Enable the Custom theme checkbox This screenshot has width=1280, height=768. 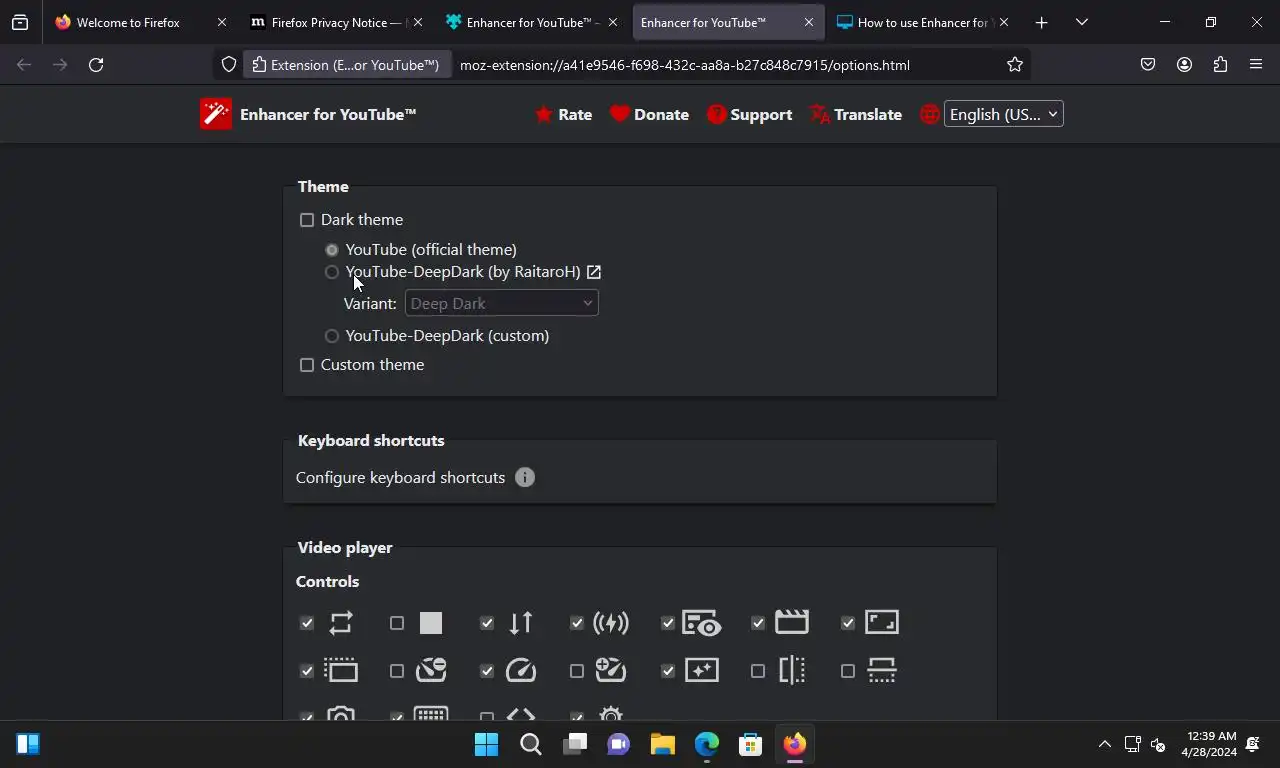(307, 365)
